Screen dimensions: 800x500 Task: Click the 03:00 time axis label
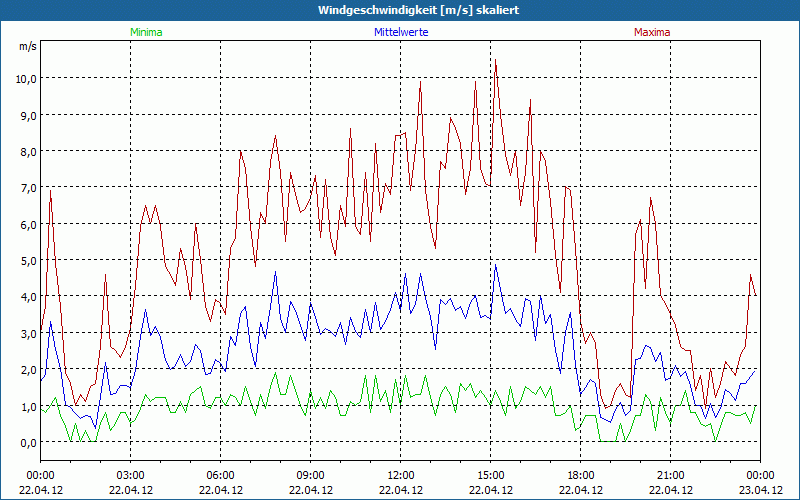click(131, 476)
